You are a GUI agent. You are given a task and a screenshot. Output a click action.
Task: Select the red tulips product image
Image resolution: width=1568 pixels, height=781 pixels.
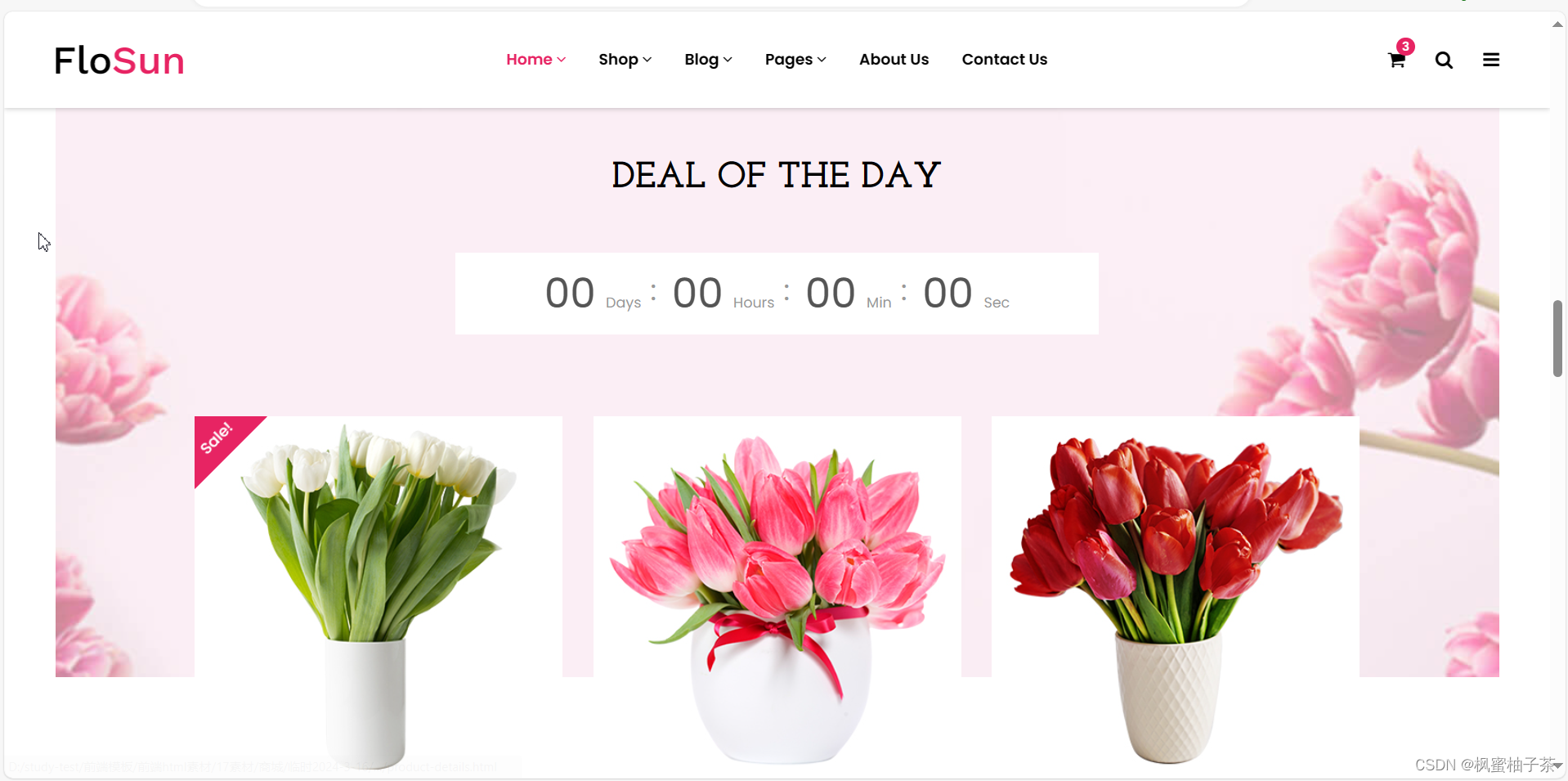click(1176, 595)
